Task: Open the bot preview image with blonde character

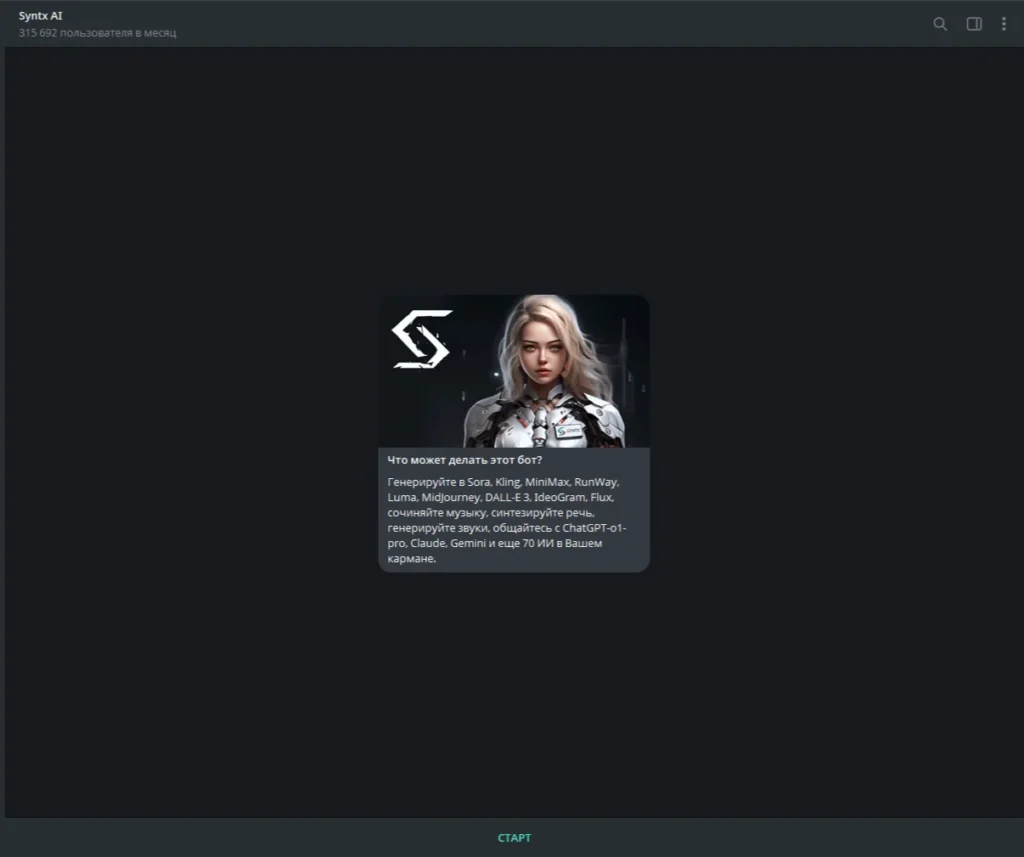Action: (x=514, y=371)
